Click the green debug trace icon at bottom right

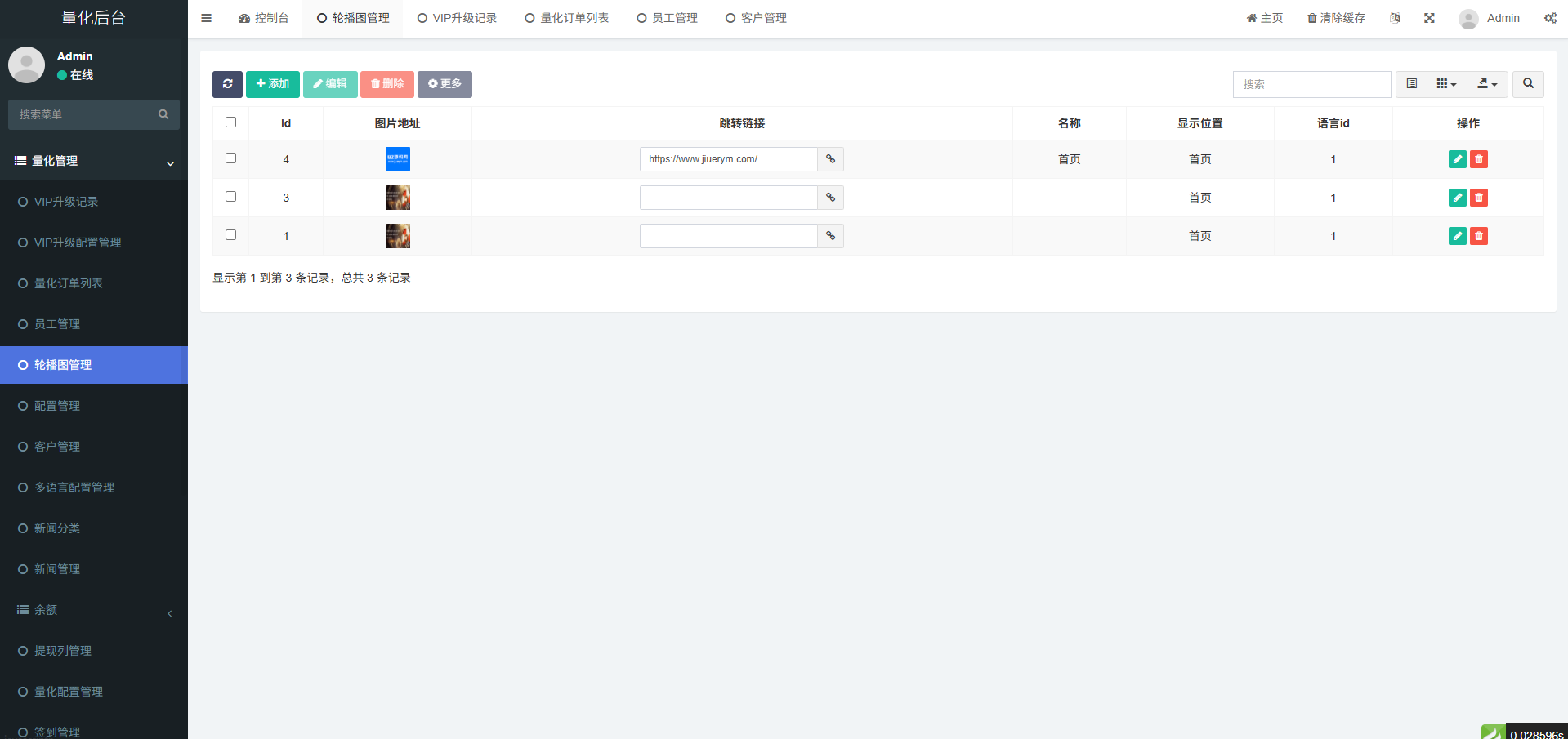tap(1493, 732)
